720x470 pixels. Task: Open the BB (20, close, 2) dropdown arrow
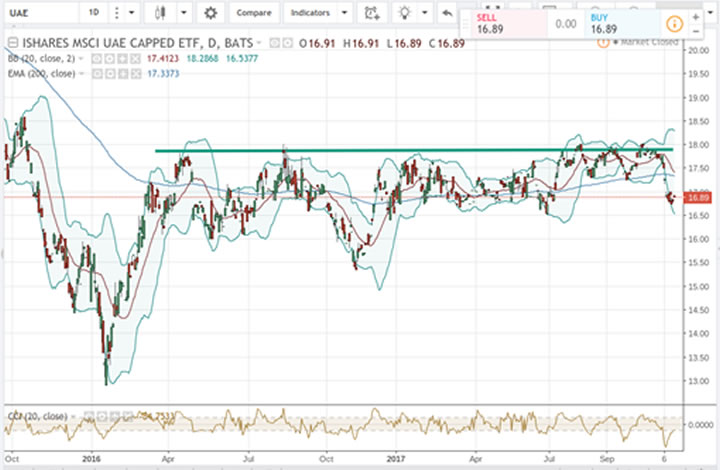tap(81, 58)
